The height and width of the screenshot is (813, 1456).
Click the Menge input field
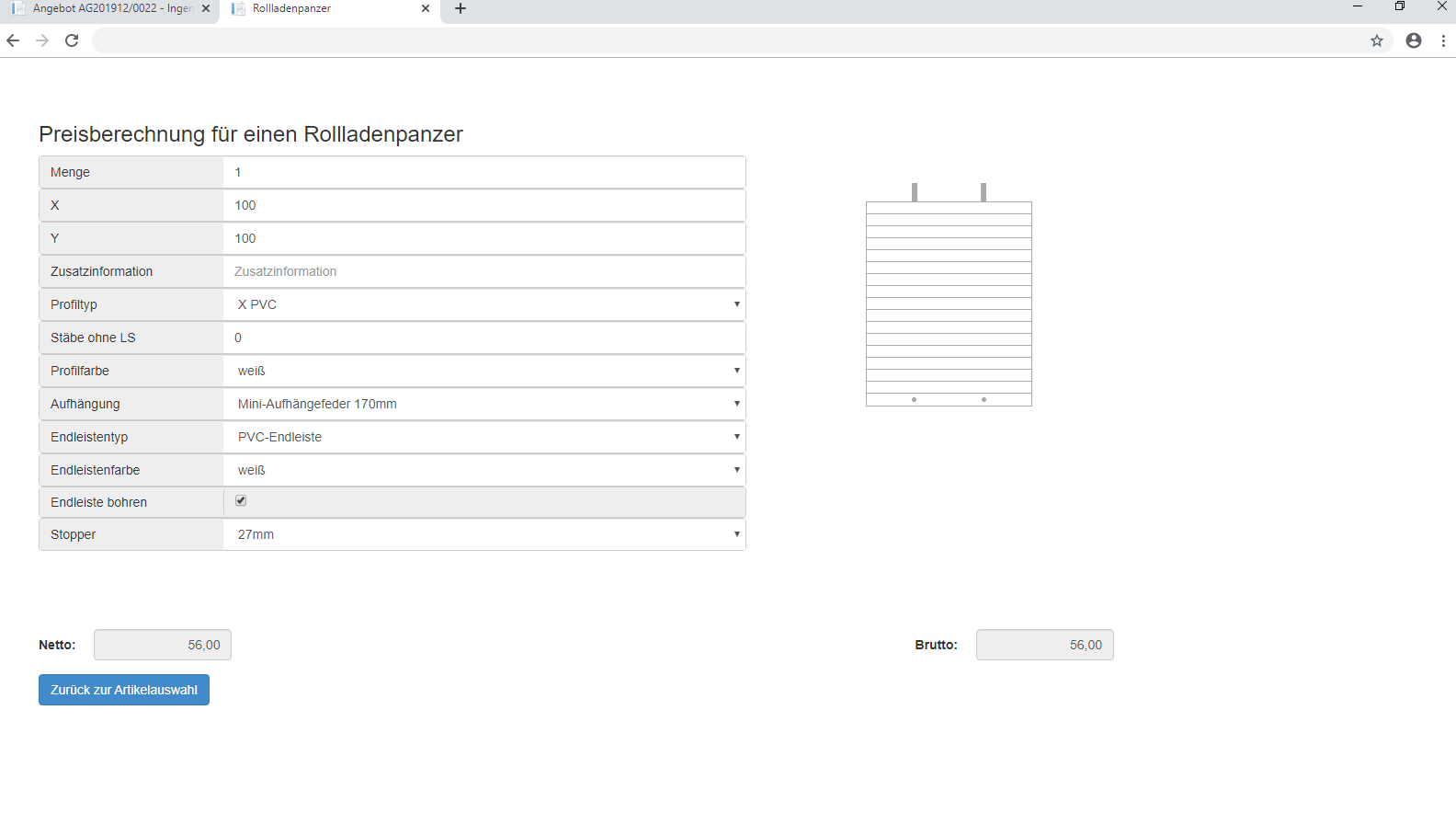point(484,172)
